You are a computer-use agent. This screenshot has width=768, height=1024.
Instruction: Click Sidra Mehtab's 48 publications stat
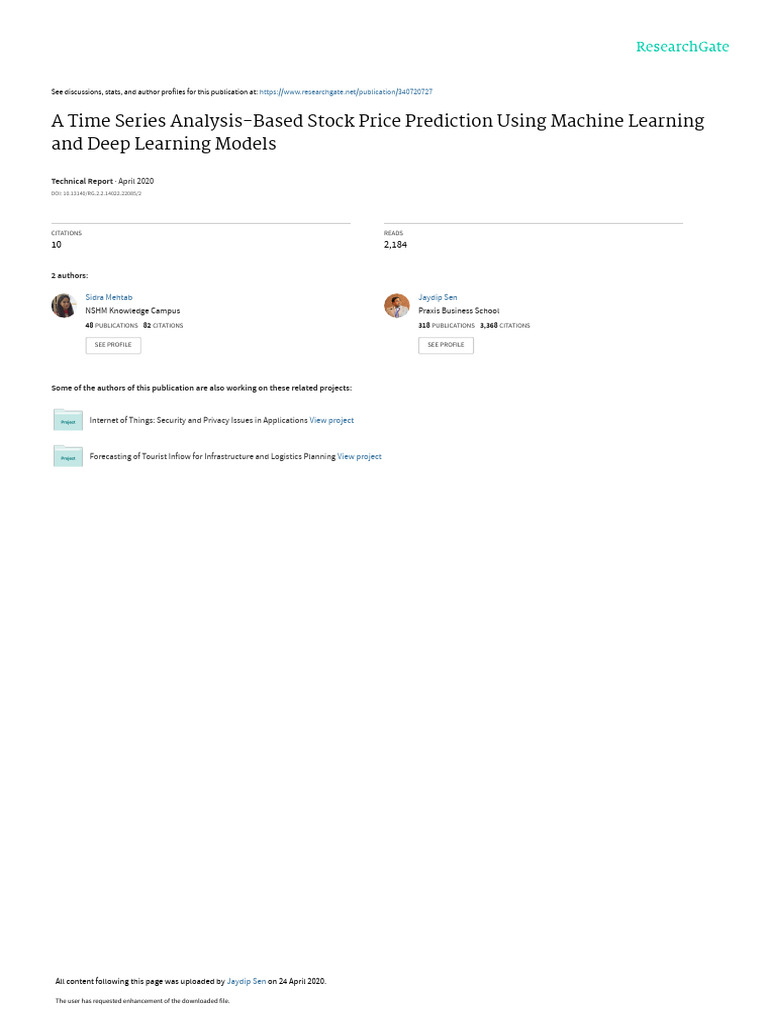tap(111, 325)
